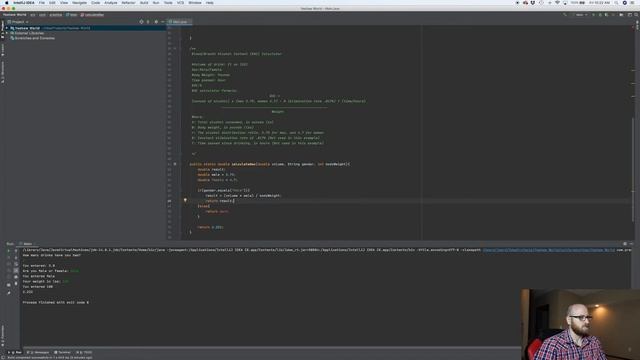Click the intention lightbulb in the gutter
The image size is (640, 360).
(x=185, y=200)
